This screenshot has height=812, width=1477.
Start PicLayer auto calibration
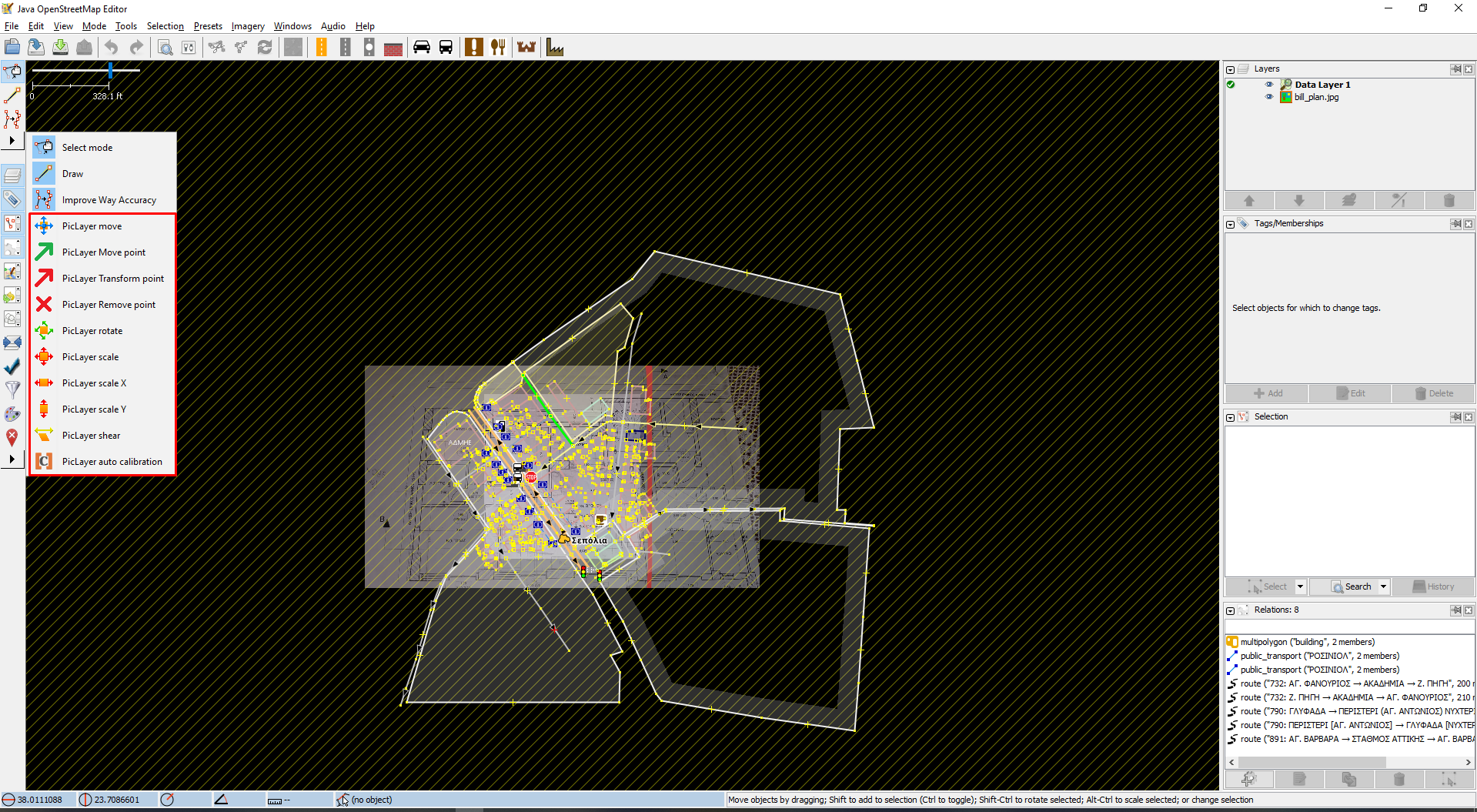click(112, 462)
